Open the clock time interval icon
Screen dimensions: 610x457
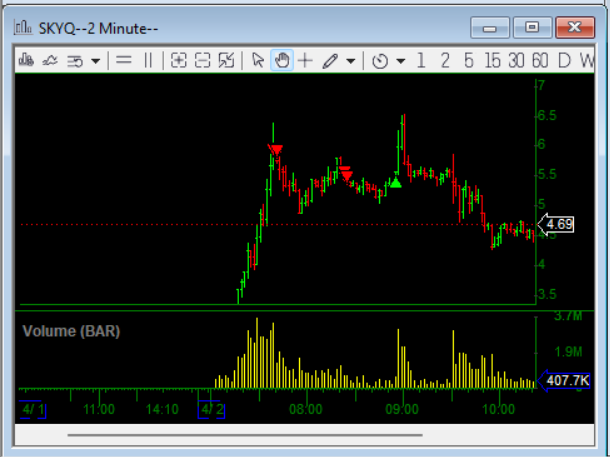point(380,61)
